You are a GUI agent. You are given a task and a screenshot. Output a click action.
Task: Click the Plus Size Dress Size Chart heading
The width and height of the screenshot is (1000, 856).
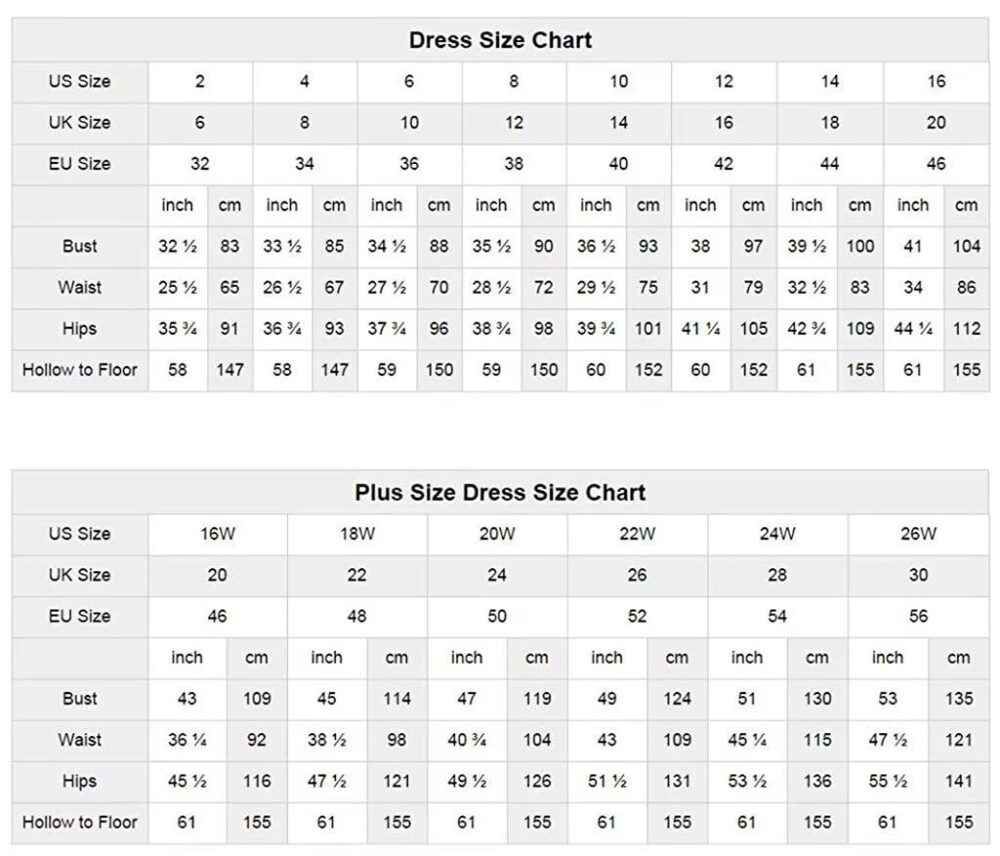(500, 493)
